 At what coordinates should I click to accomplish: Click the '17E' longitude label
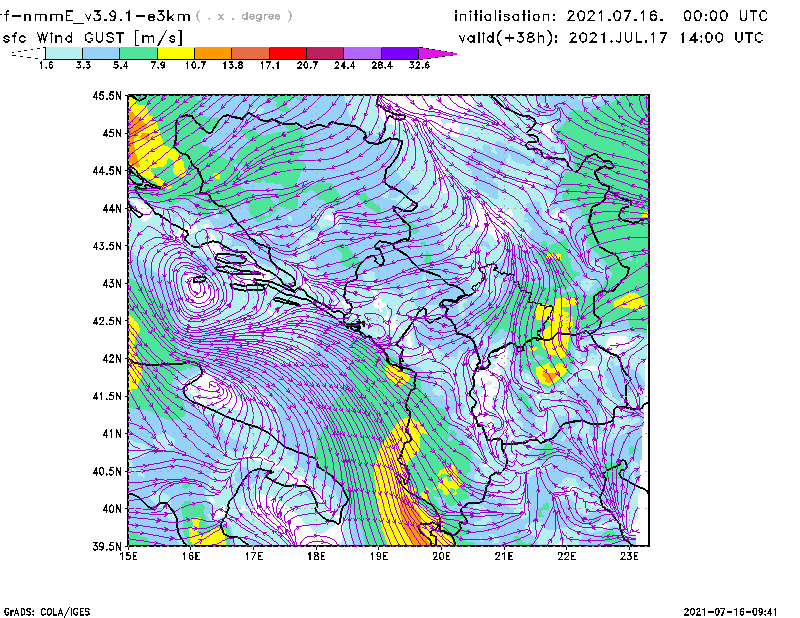tap(254, 556)
